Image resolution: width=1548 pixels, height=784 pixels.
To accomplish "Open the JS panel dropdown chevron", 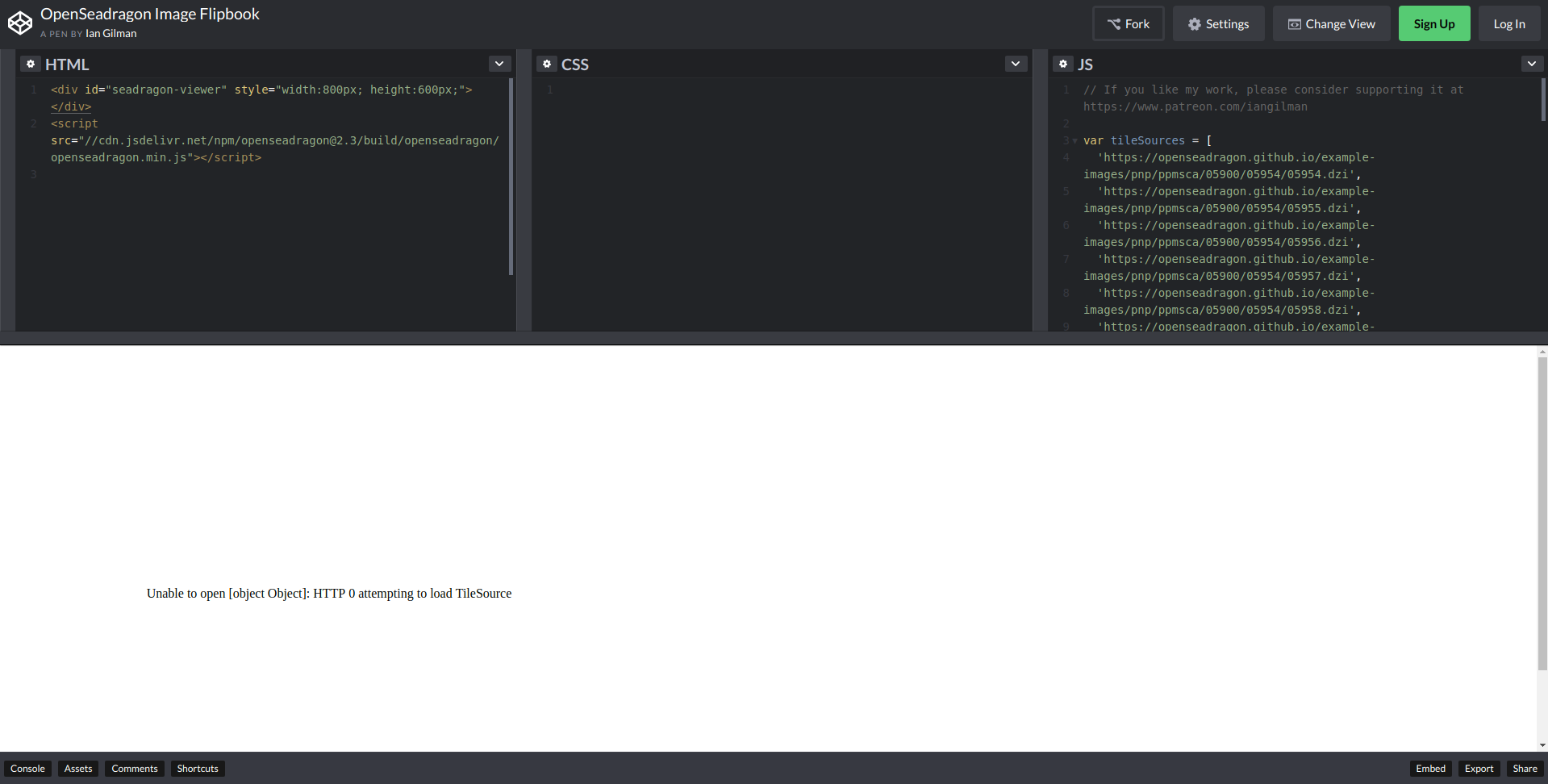I will click(1531, 63).
